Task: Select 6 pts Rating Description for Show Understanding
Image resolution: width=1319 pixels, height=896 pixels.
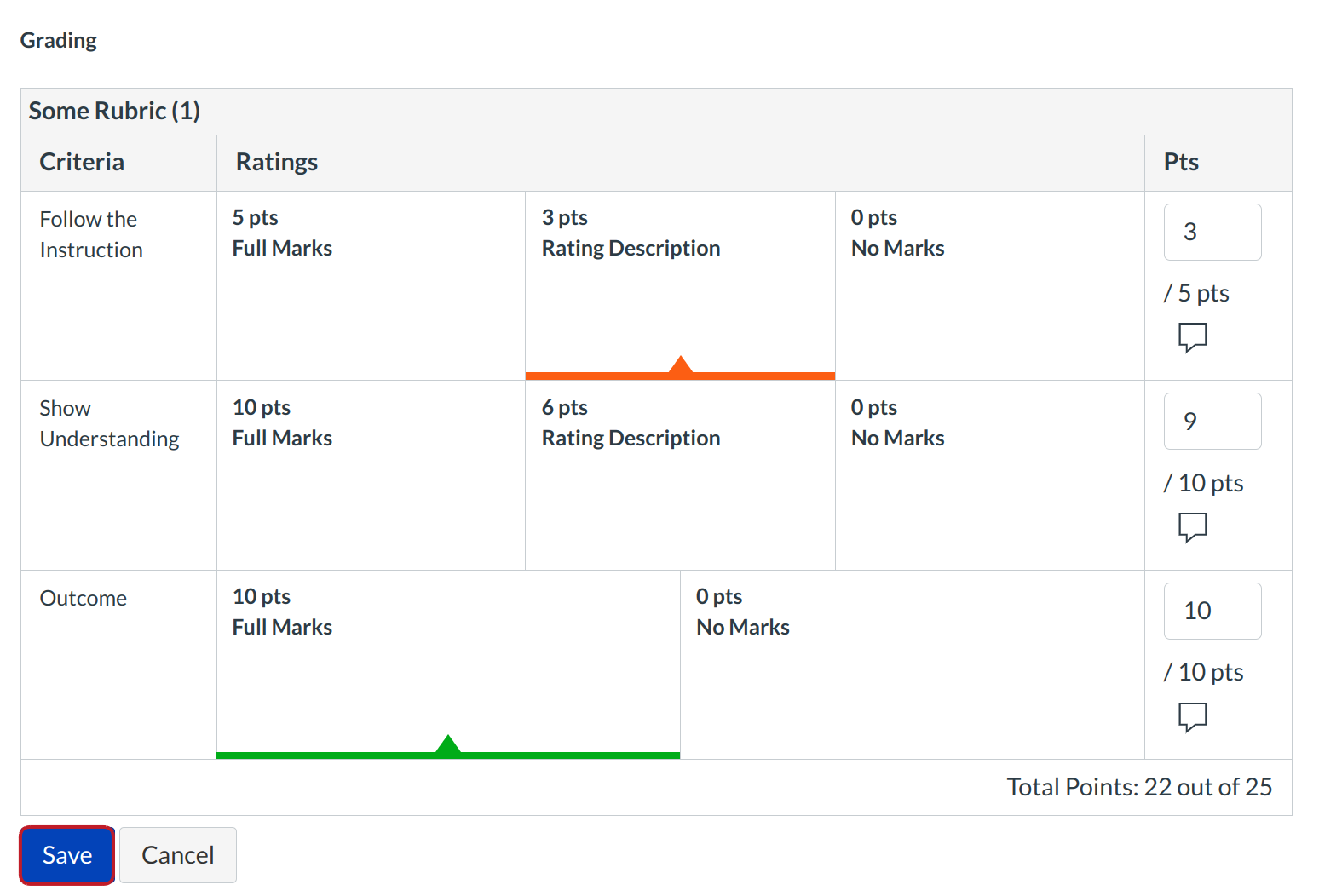Action: tap(679, 474)
